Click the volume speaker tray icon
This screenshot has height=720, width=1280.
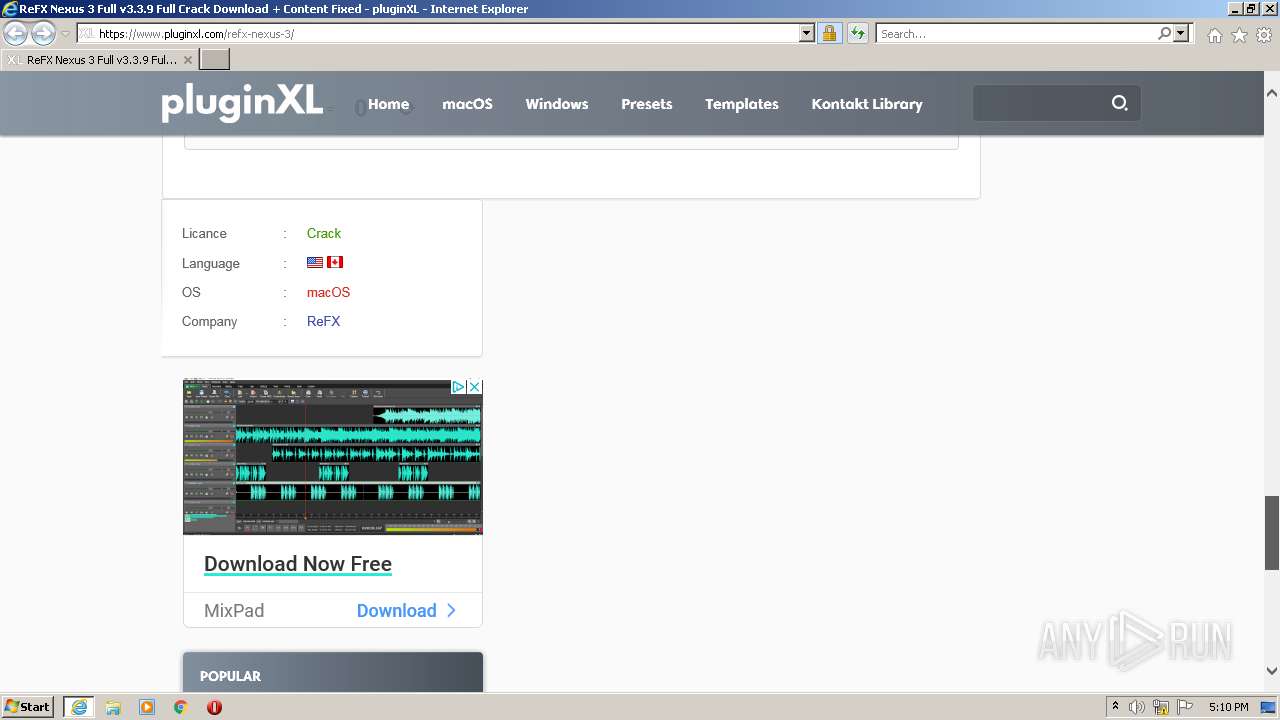[1137, 707]
